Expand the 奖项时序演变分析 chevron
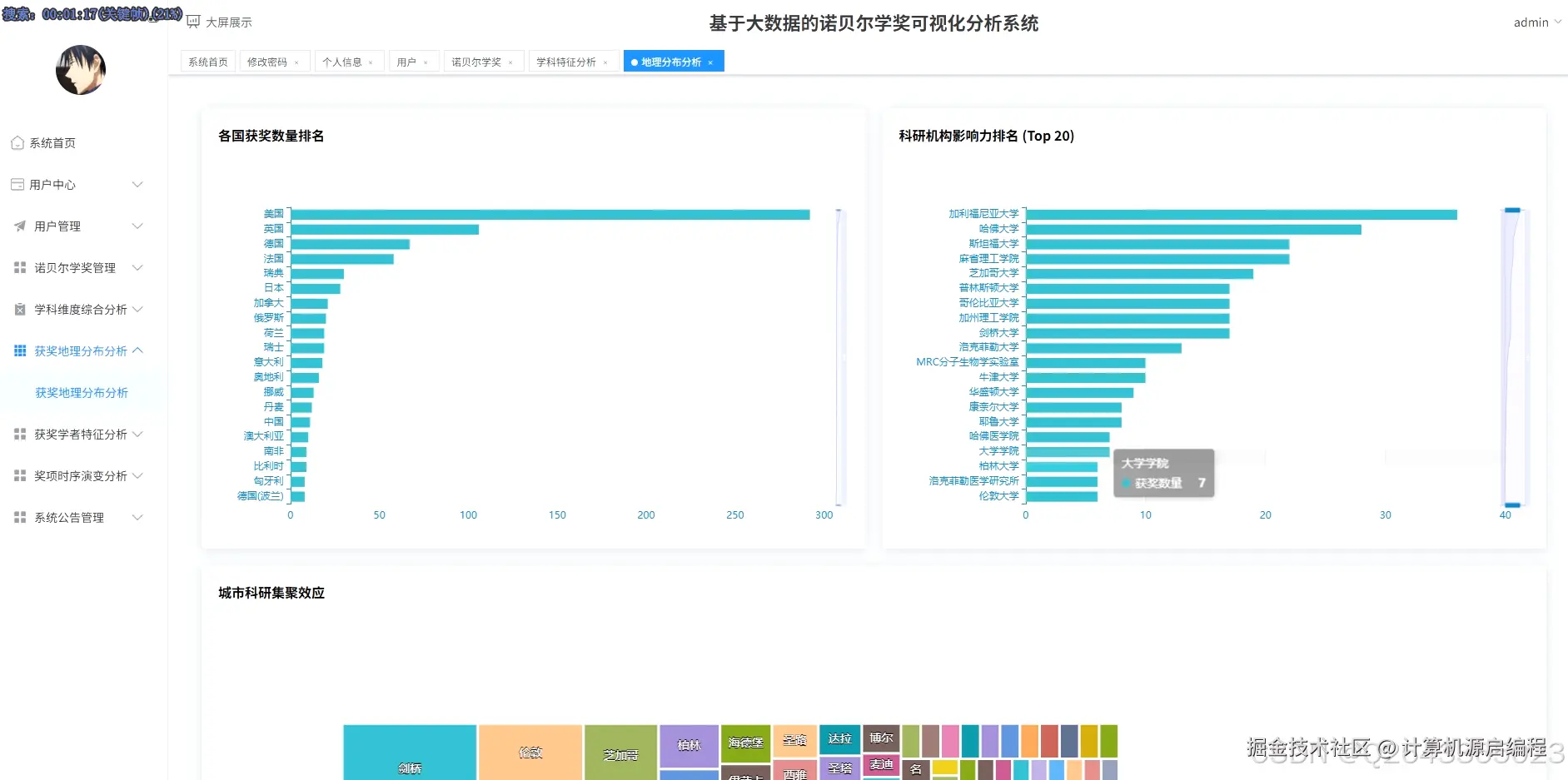 tap(137, 476)
